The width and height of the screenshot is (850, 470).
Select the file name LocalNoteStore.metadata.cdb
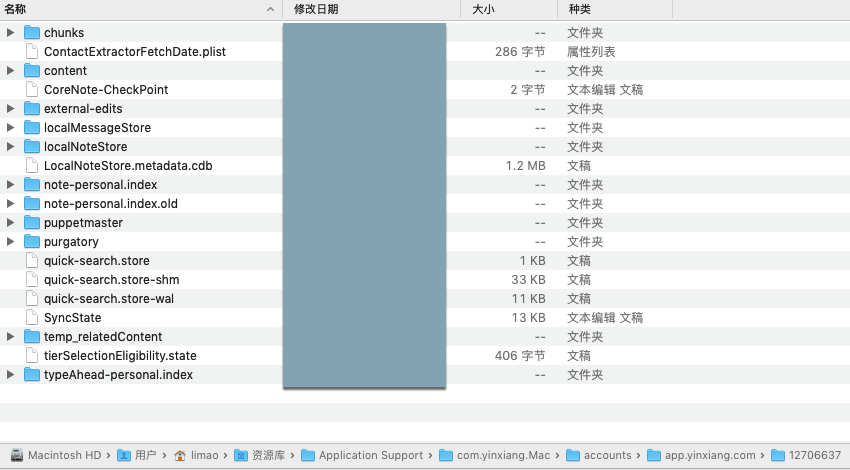(x=128, y=165)
